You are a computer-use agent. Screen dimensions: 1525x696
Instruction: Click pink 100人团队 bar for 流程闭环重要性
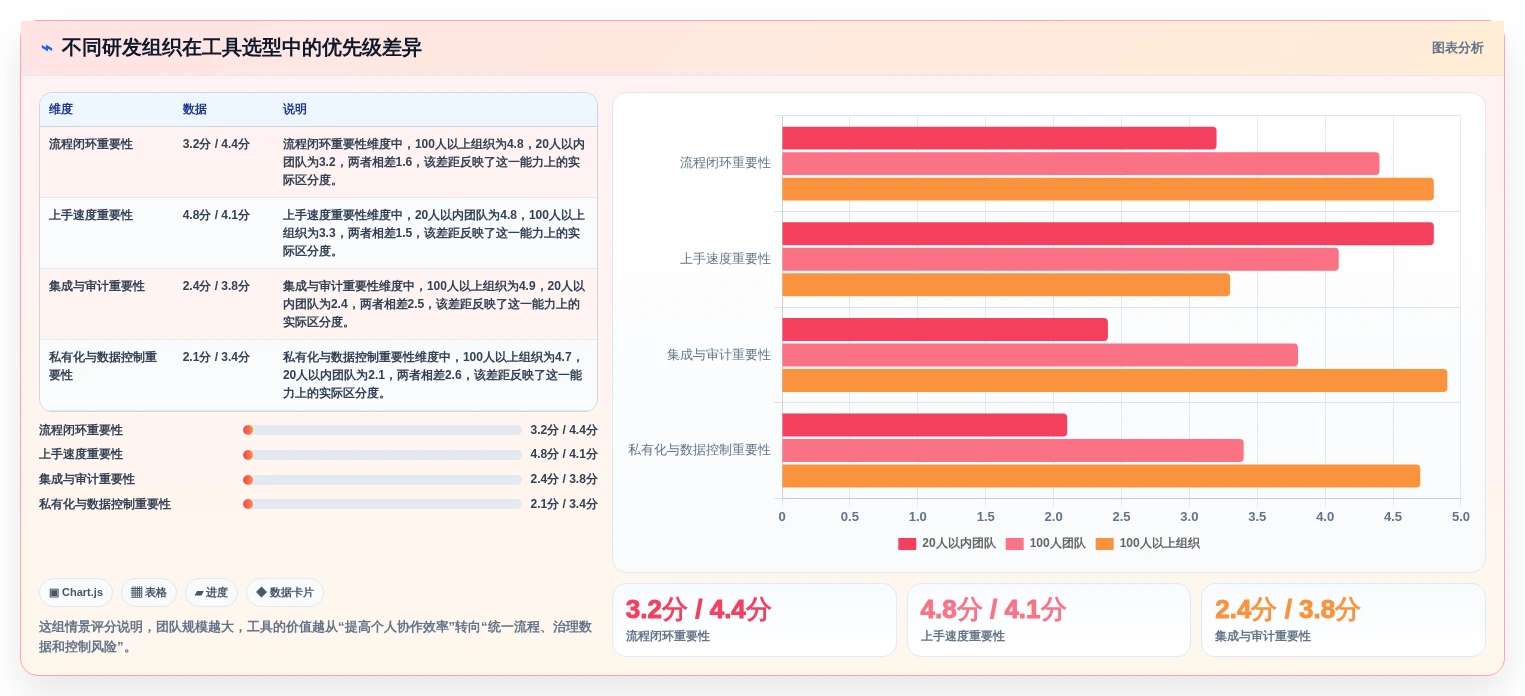point(1080,164)
